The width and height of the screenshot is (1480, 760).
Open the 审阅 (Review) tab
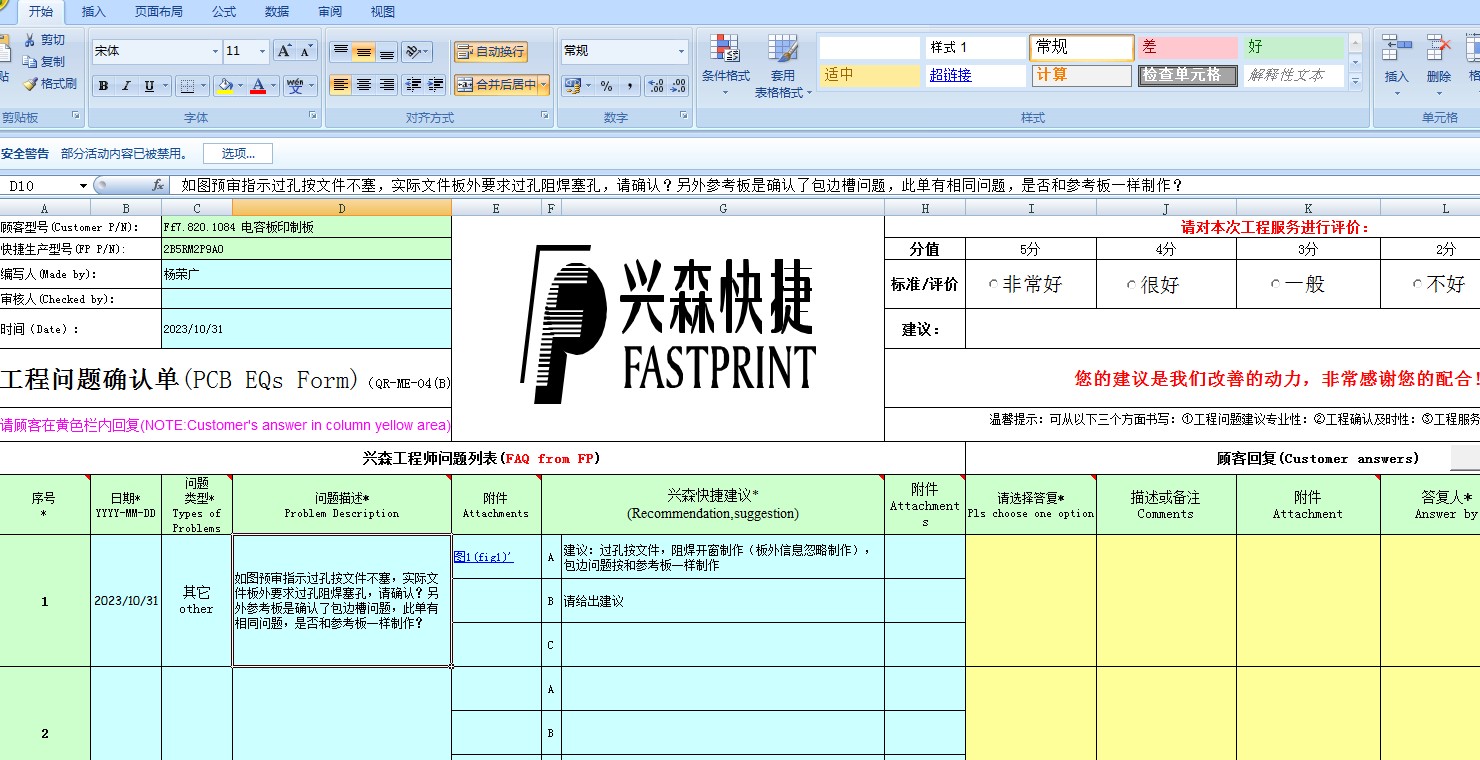tap(330, 12)
